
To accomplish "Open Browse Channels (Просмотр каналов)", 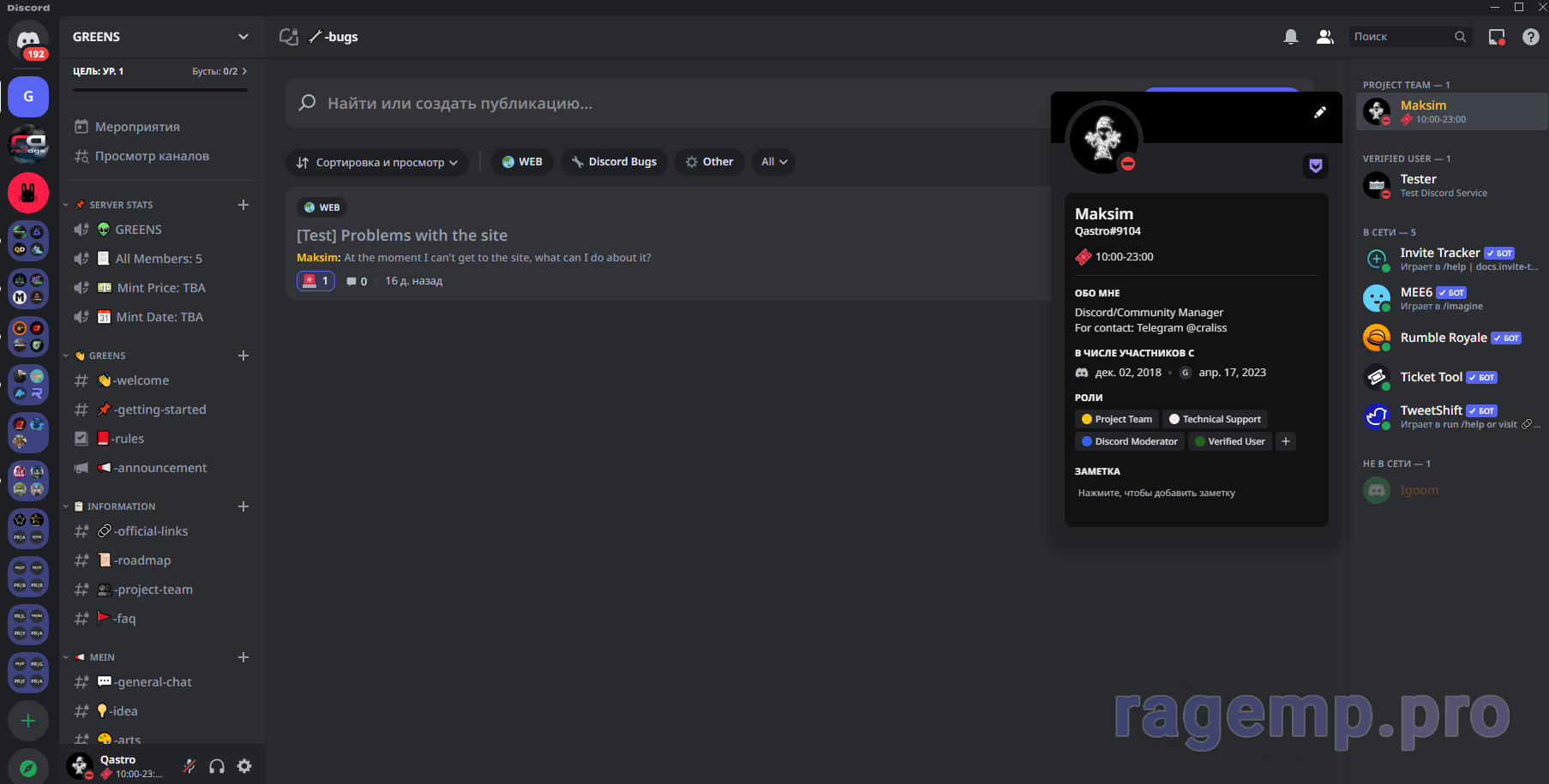I will point(162,156).
